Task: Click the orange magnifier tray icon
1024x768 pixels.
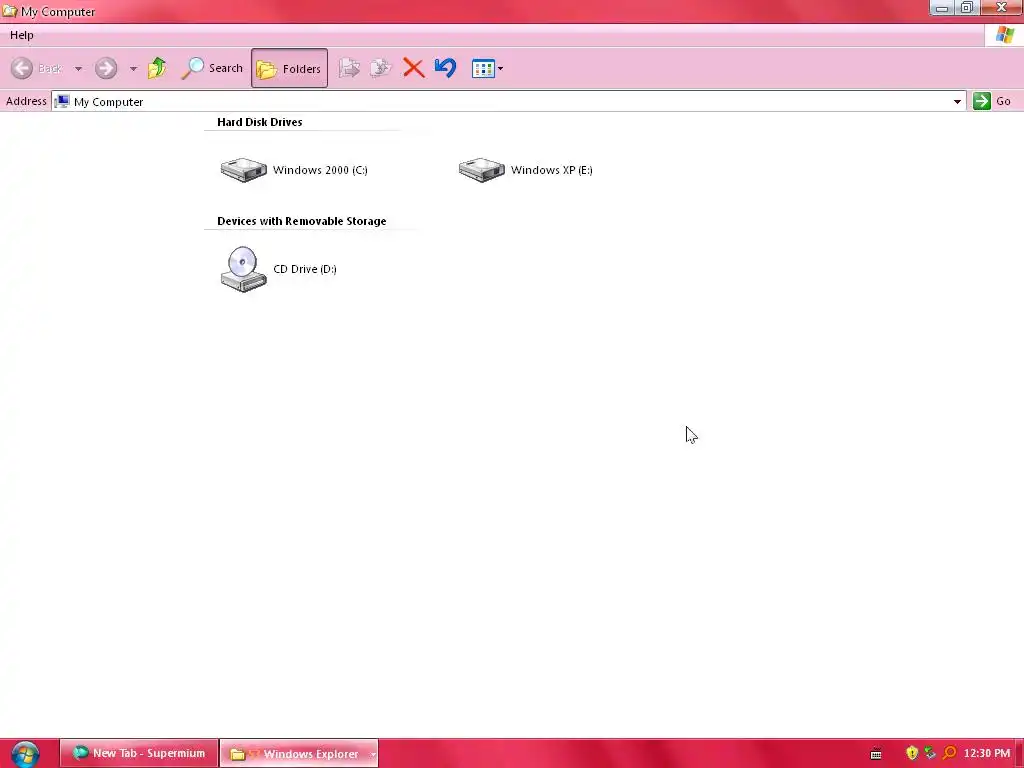Action: [x=949, y=753]
